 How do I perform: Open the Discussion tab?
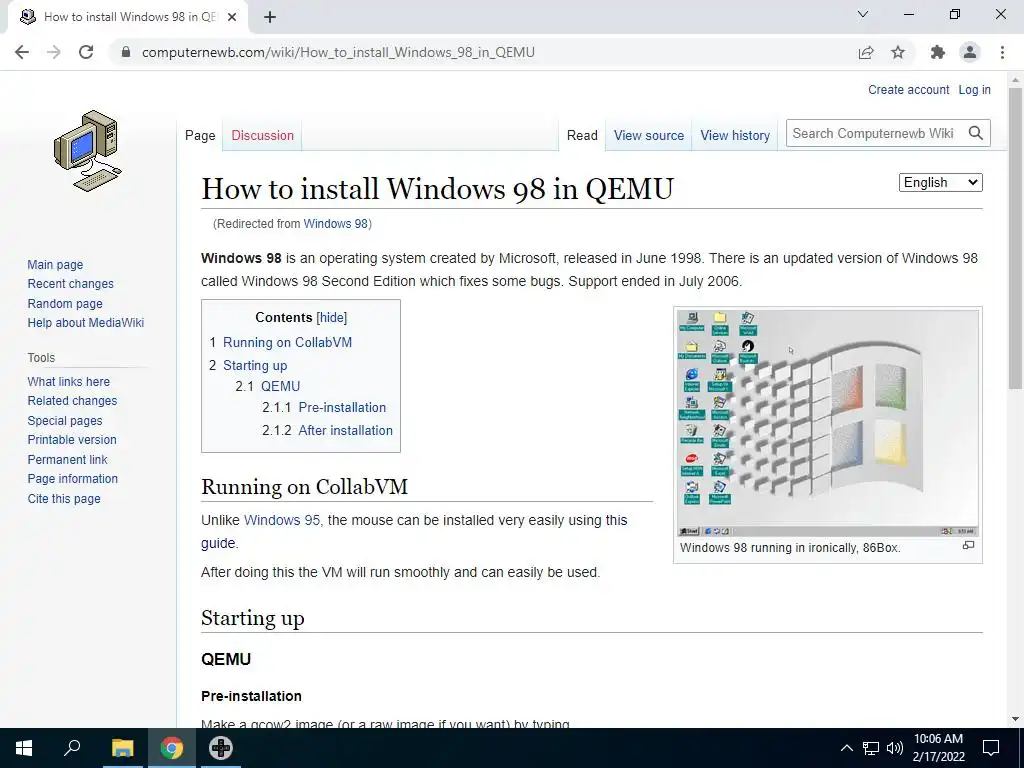click(x=263, y=135)
